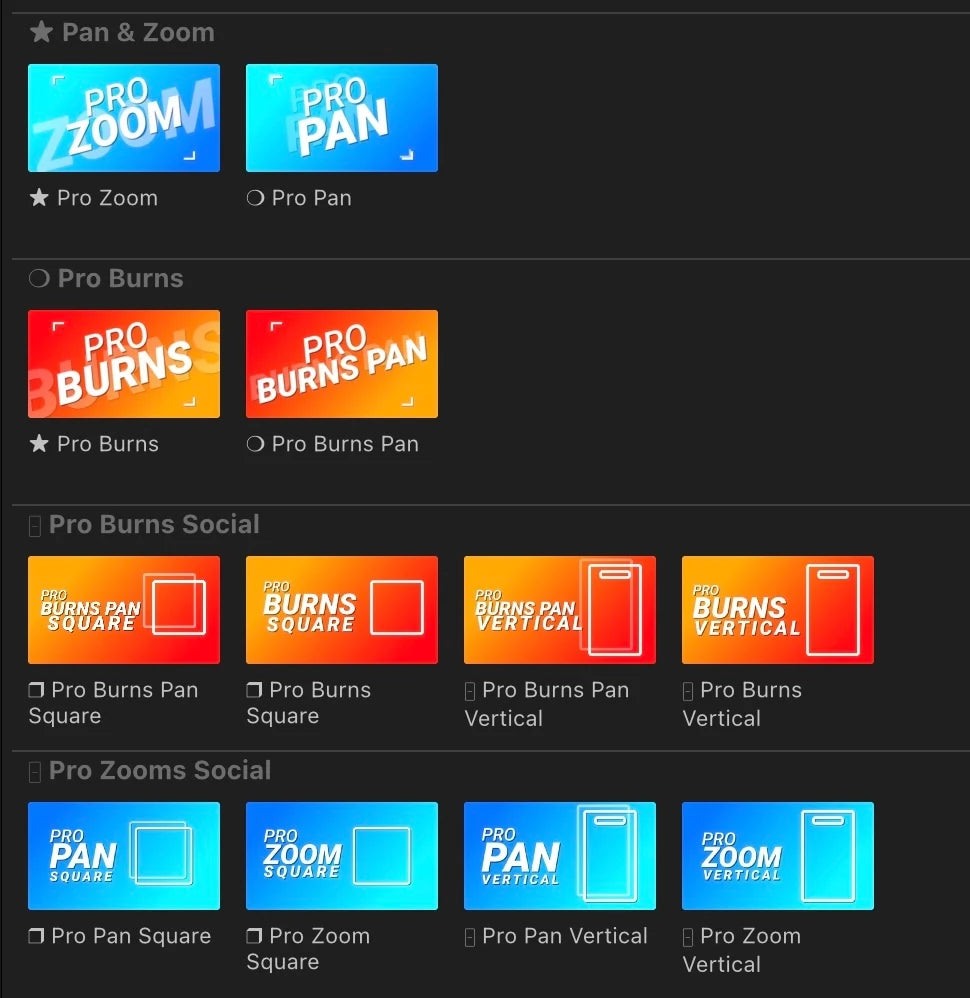970x998 pixels.
Task: Pick the Pro Burns Square thumbnail
Action: pos(342,610)
